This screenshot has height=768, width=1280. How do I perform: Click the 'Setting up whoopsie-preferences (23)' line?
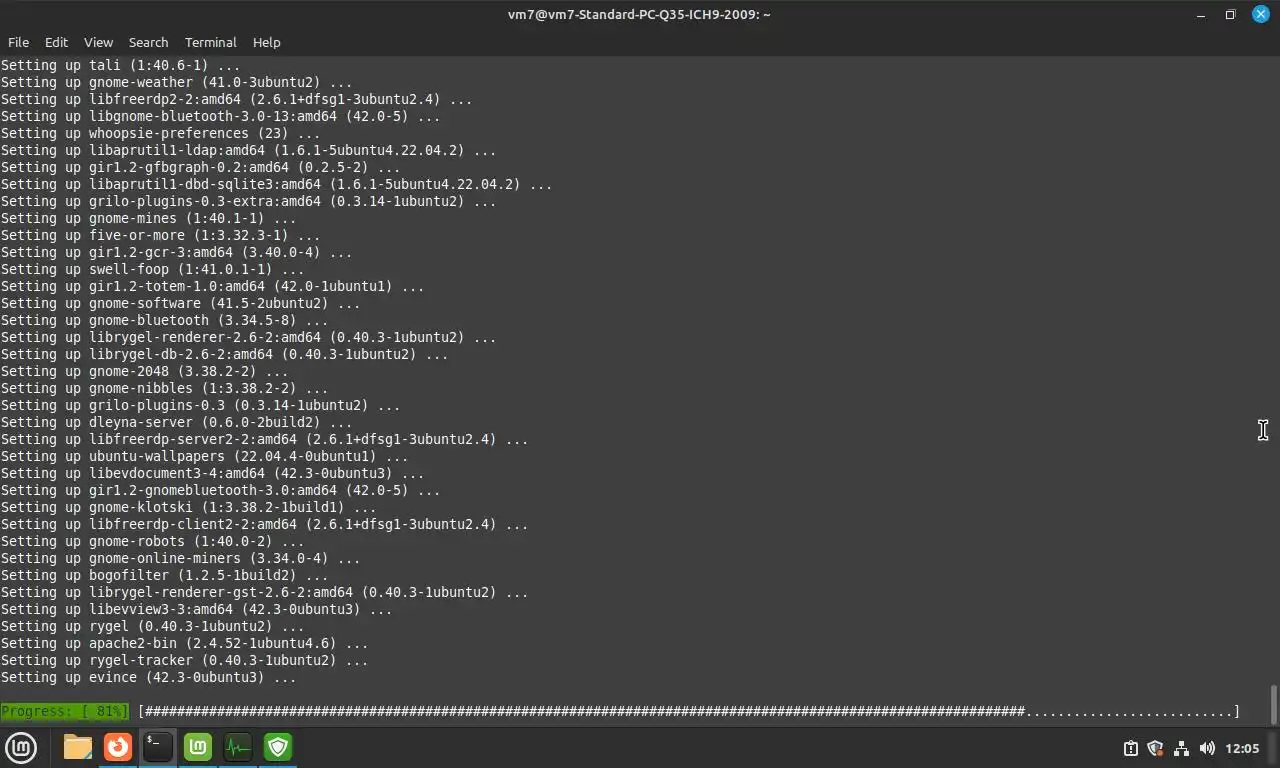pos(160,133)
